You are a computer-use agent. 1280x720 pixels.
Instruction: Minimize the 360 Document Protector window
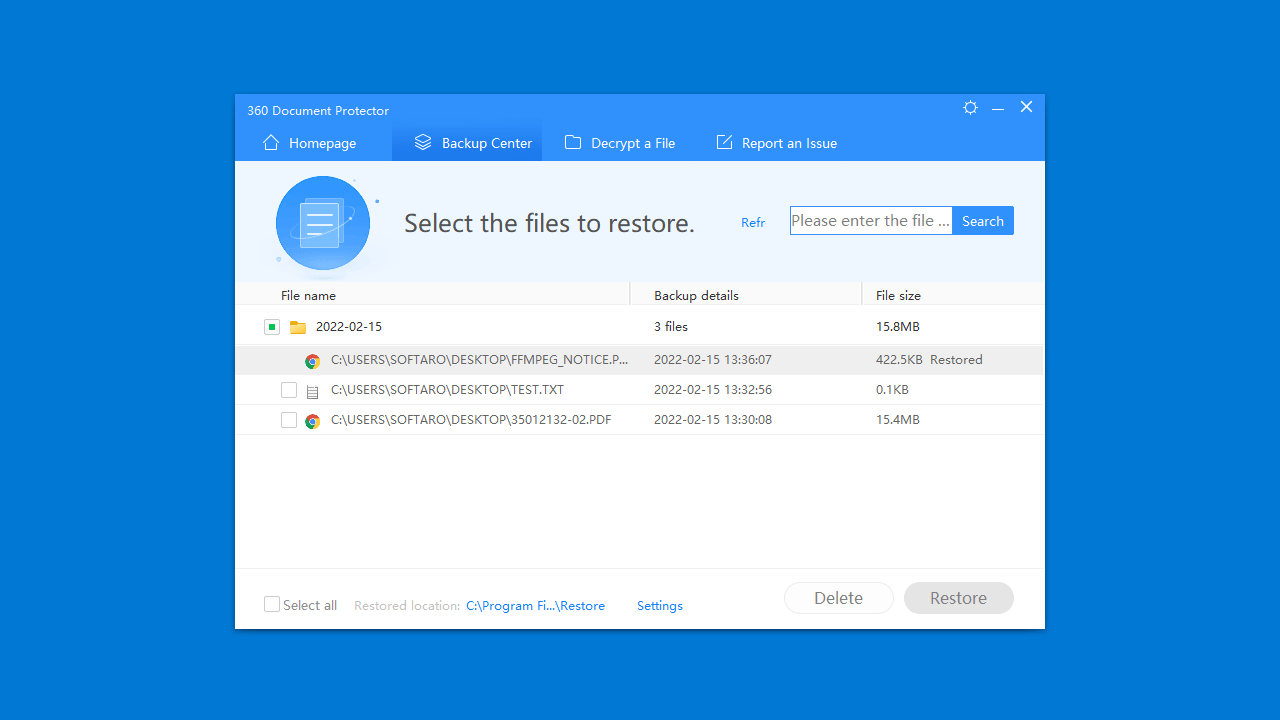(998, 108)
